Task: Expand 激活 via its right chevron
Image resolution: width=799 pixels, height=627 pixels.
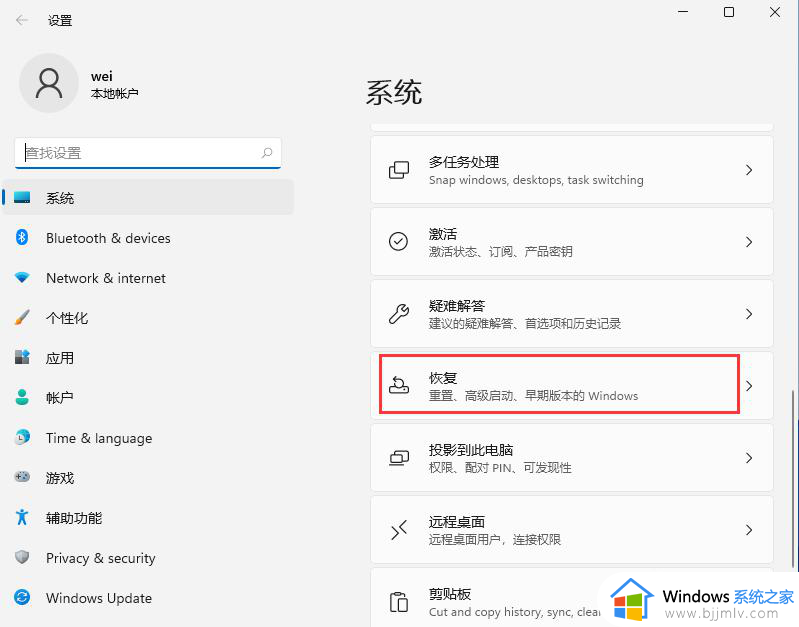Action: pos(749,242)
